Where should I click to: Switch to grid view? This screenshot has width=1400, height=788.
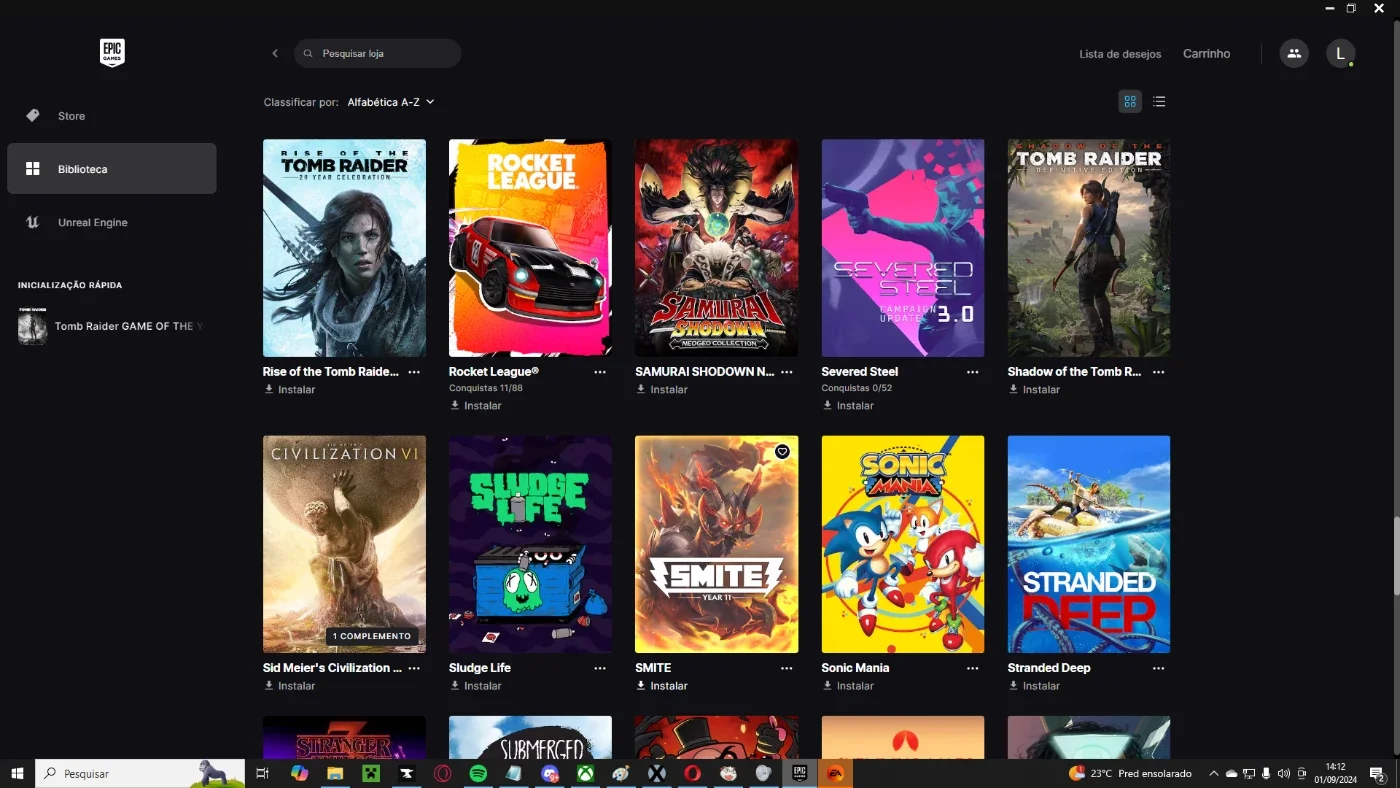[x=1130, y=101]
